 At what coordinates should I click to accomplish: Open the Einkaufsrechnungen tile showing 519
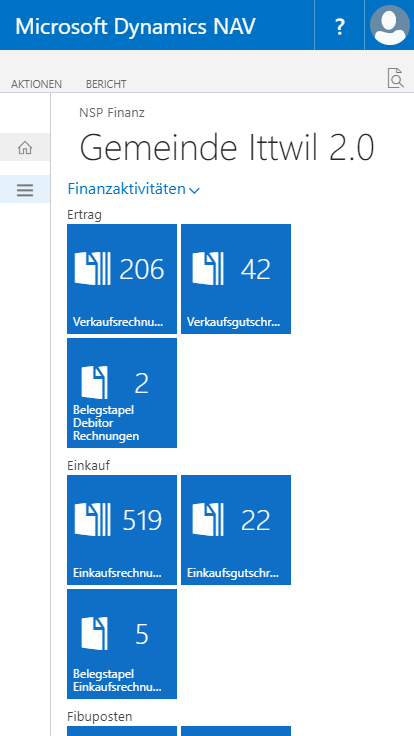pos(122,530)
